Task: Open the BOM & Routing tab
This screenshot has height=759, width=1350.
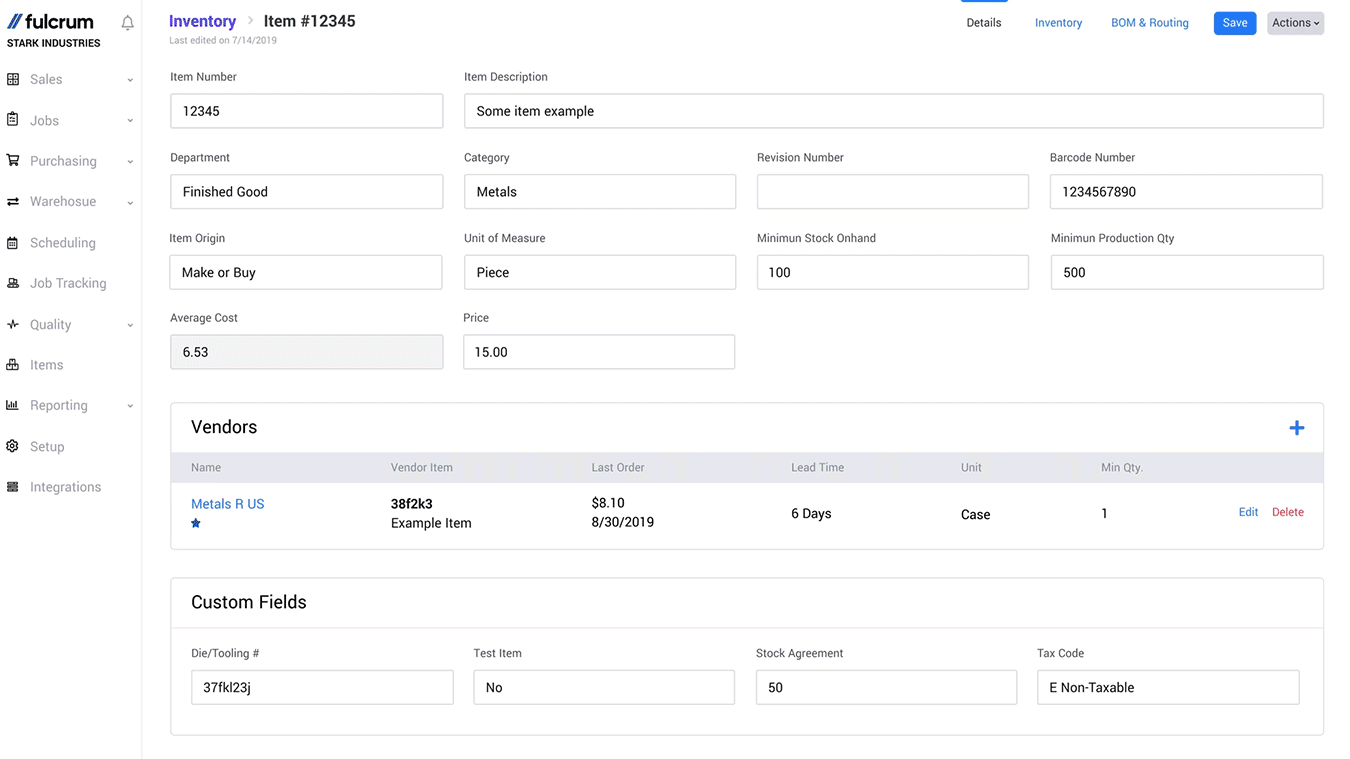Action: [1149, 22]
